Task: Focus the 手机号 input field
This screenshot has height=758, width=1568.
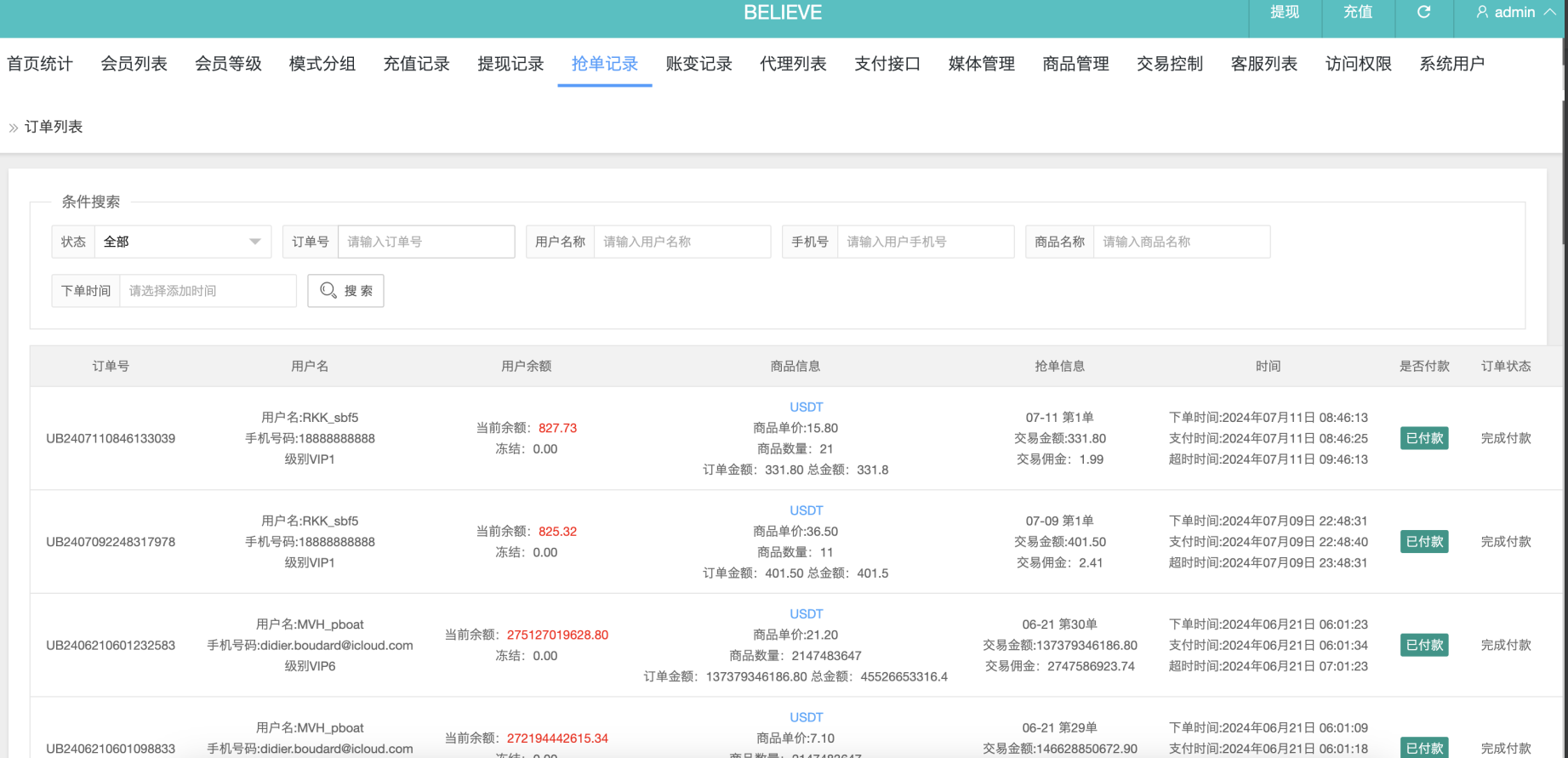Action: click(926, 242)
